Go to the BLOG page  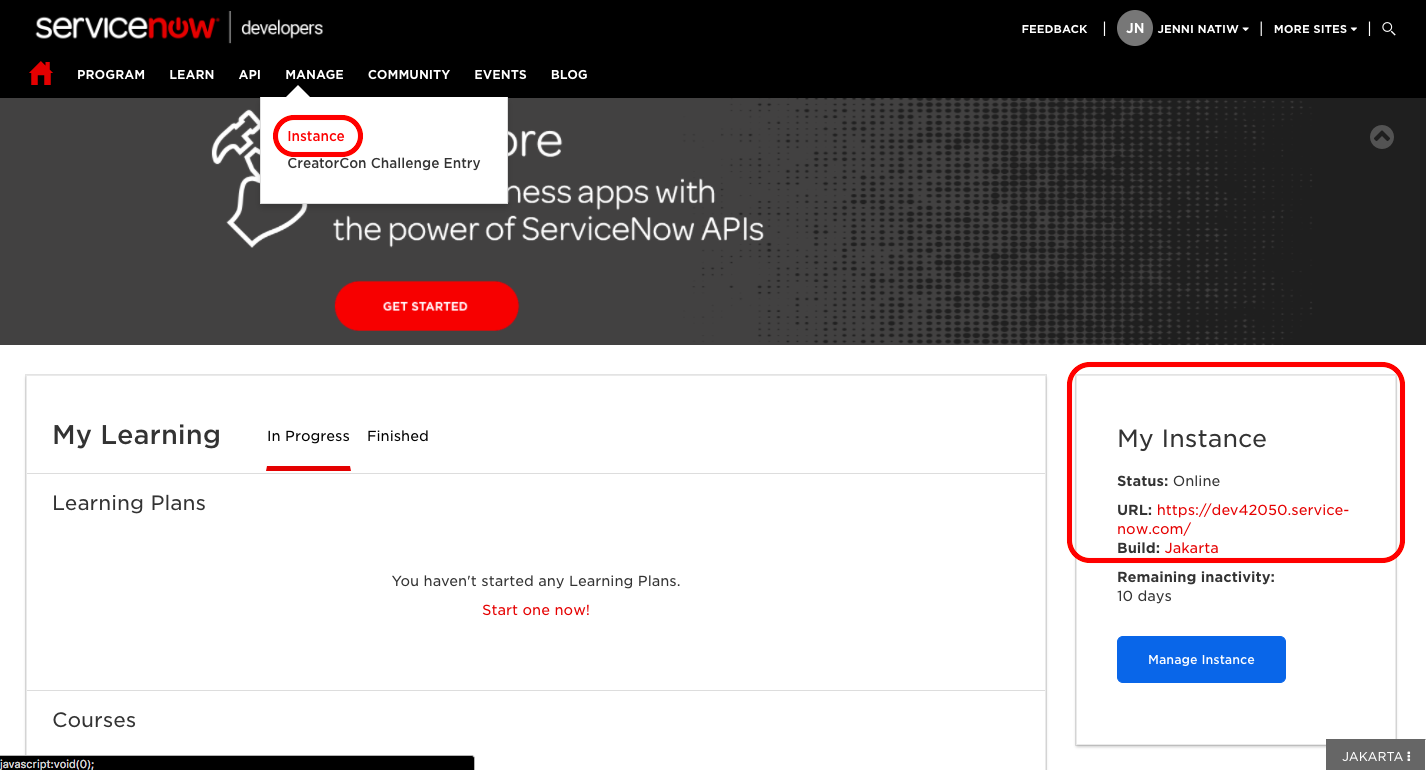tap(569, 74)
